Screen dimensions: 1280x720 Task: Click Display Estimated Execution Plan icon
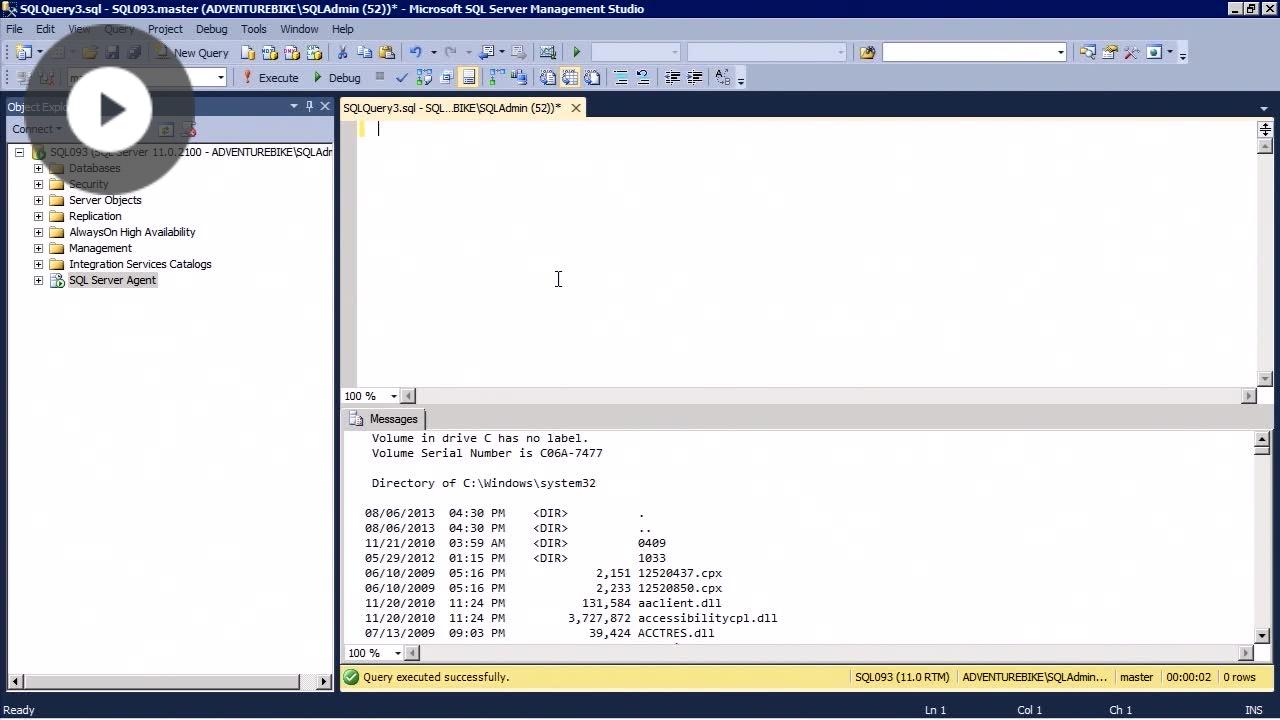pos(424,78)
